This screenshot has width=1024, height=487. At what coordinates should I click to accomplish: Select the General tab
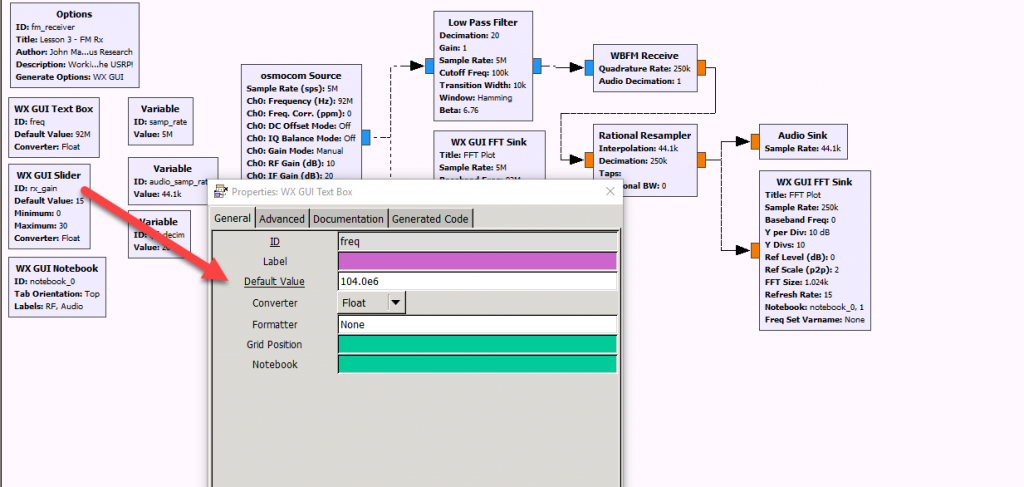pos(232,219)
